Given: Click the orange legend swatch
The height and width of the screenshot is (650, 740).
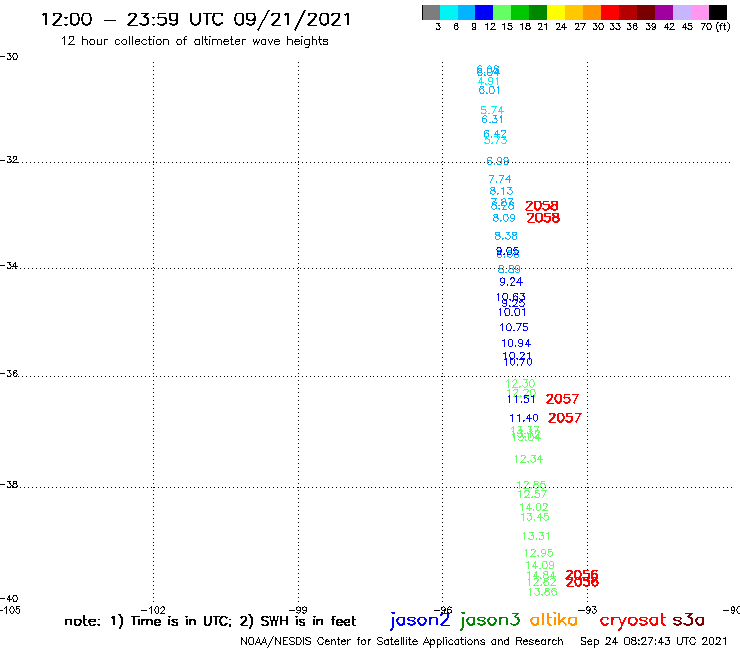Looking at the screenshot, I should (592, 12).
